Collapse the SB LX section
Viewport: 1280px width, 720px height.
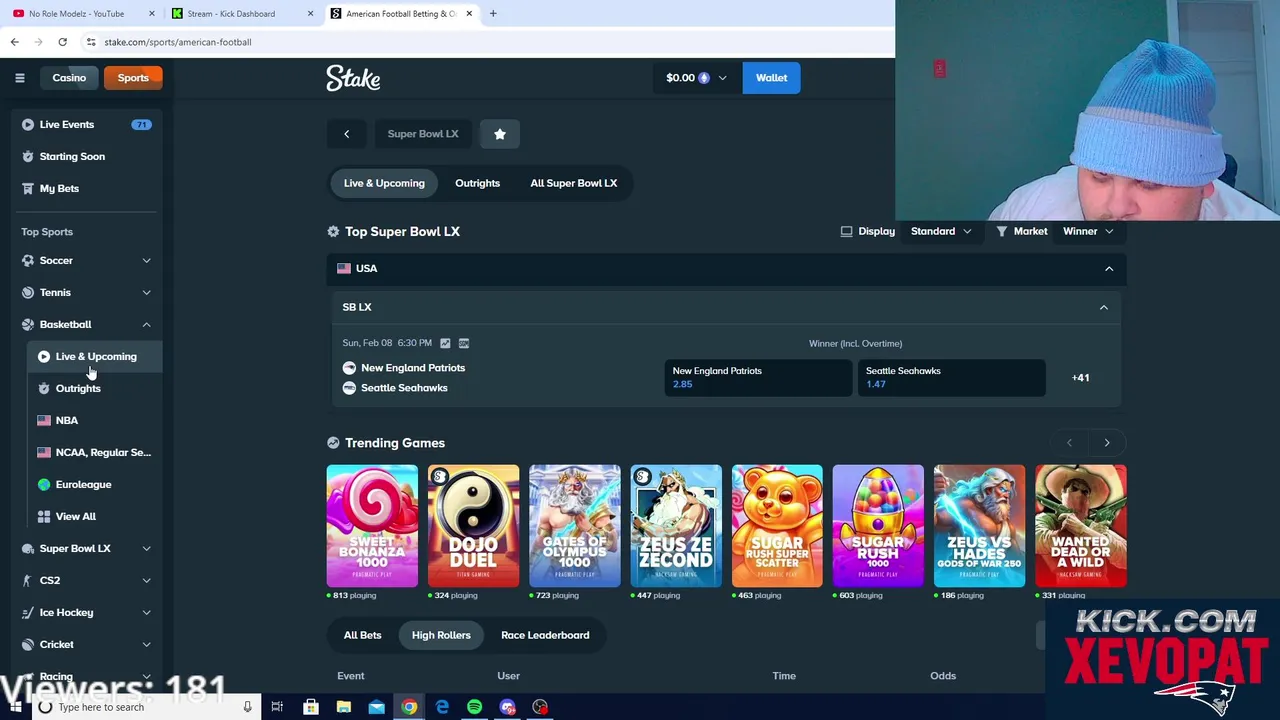point(1104,308)
